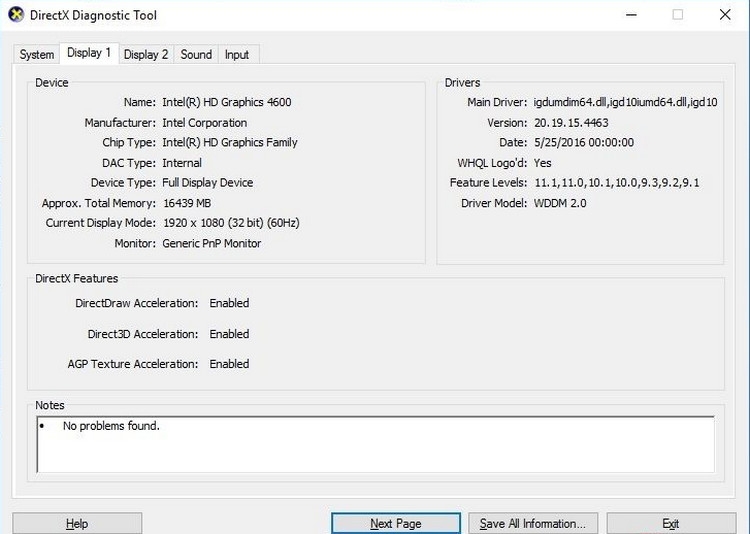Click the 'Direct3D Acceleration:' label

143,334
